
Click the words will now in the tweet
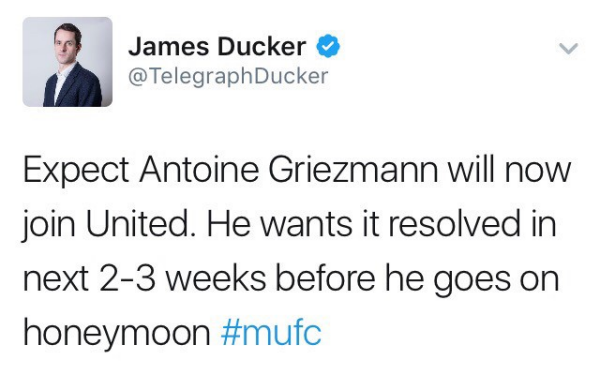[x=509, y=169]
